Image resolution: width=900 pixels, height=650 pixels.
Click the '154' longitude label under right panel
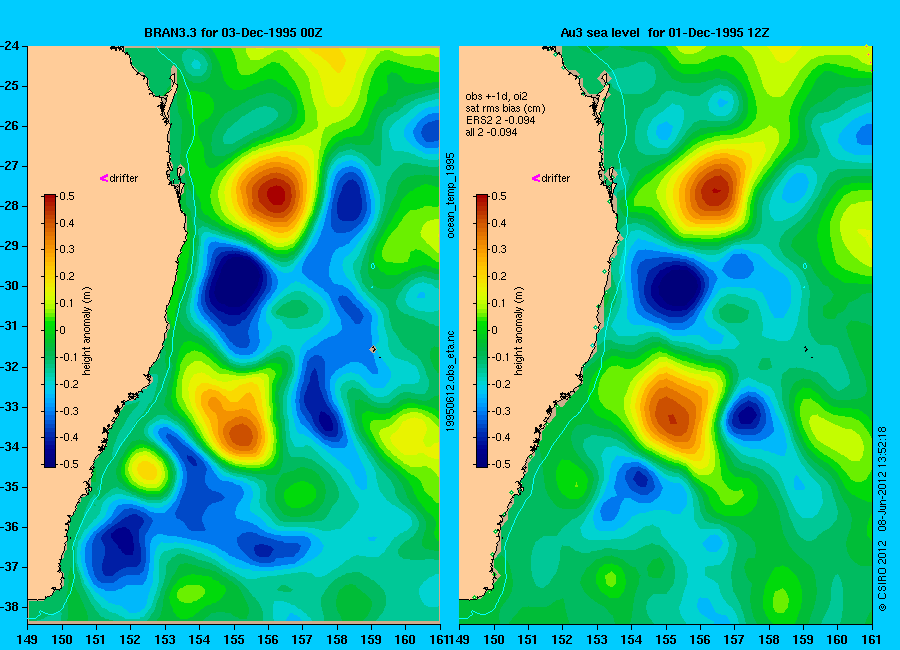point(631,639)
